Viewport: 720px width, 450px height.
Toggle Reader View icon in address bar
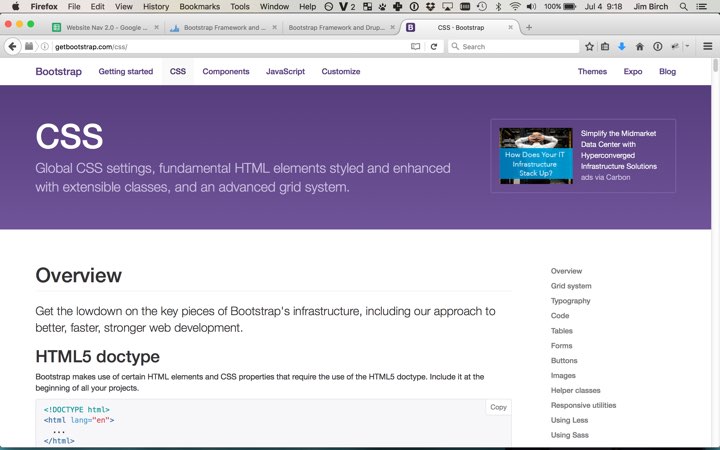click(416, 46)
